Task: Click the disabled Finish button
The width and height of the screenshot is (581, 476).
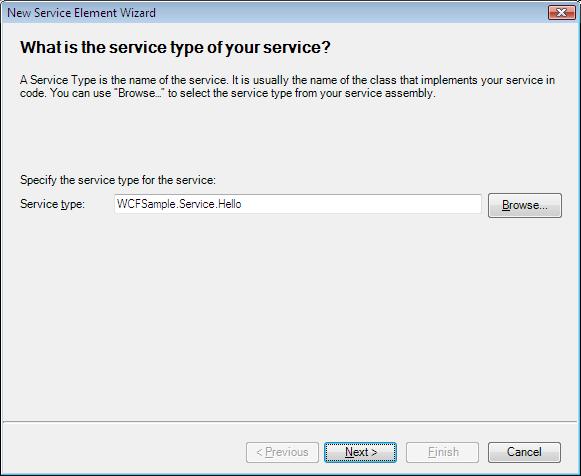Action: pos(442,452)
